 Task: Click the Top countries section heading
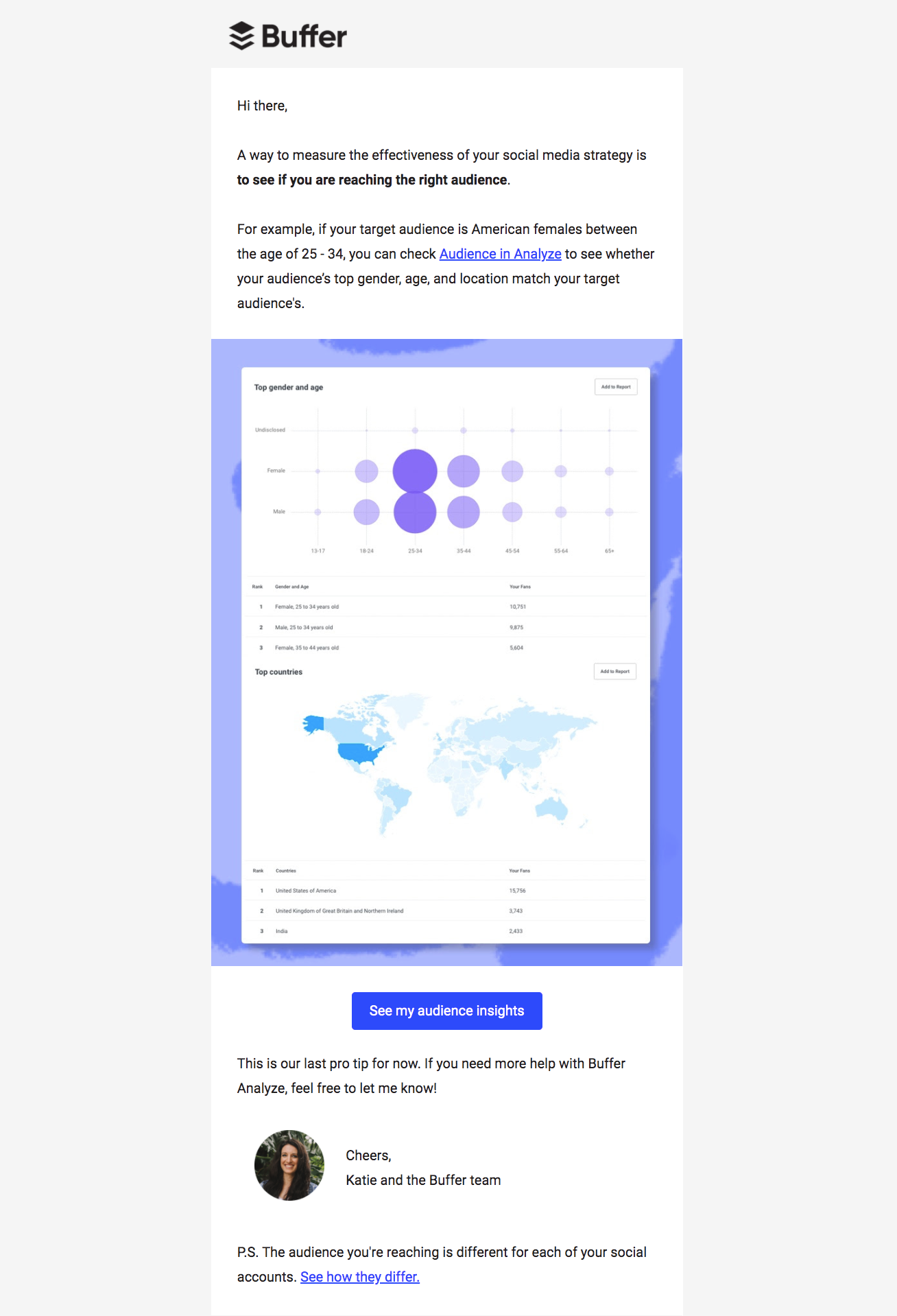(x=278, y=671)
